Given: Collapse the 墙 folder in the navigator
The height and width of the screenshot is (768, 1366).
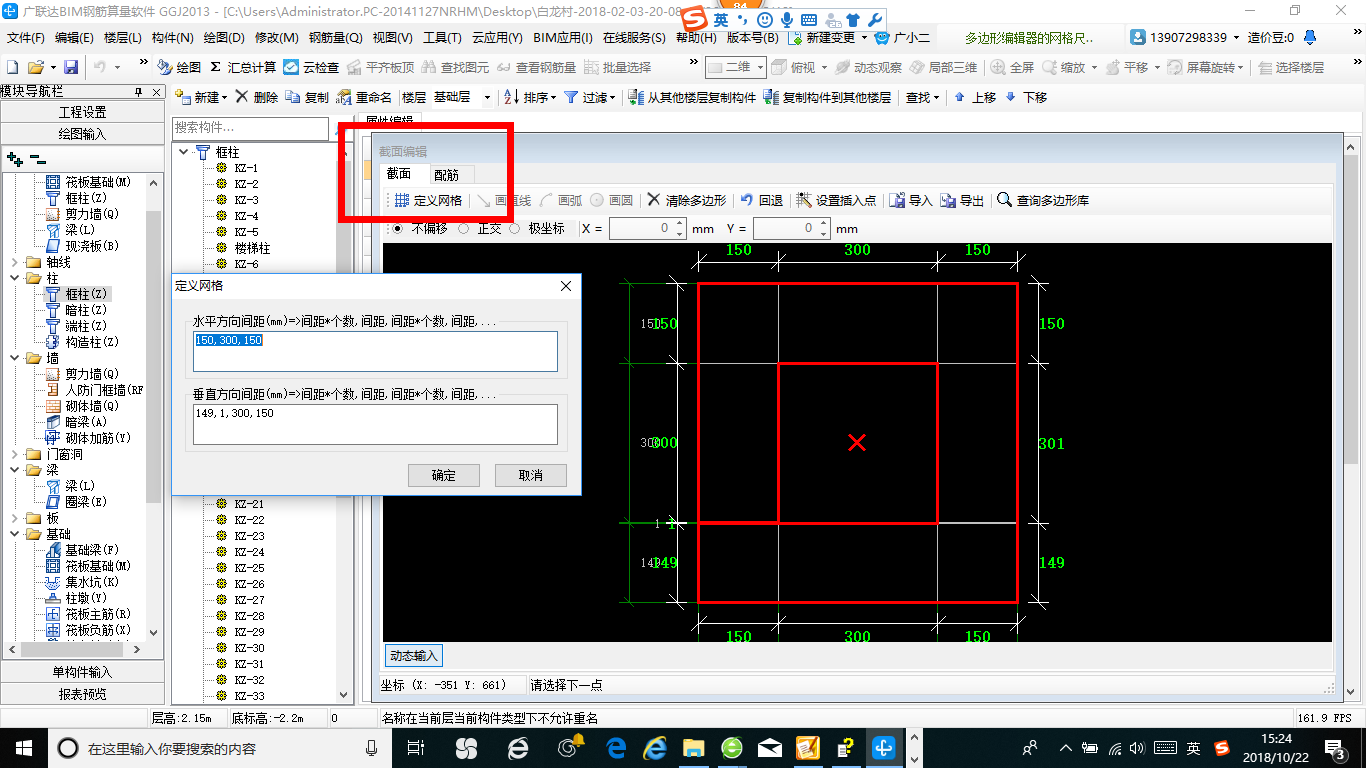Looking at the screenshot, I should click(x=14, y=358).
